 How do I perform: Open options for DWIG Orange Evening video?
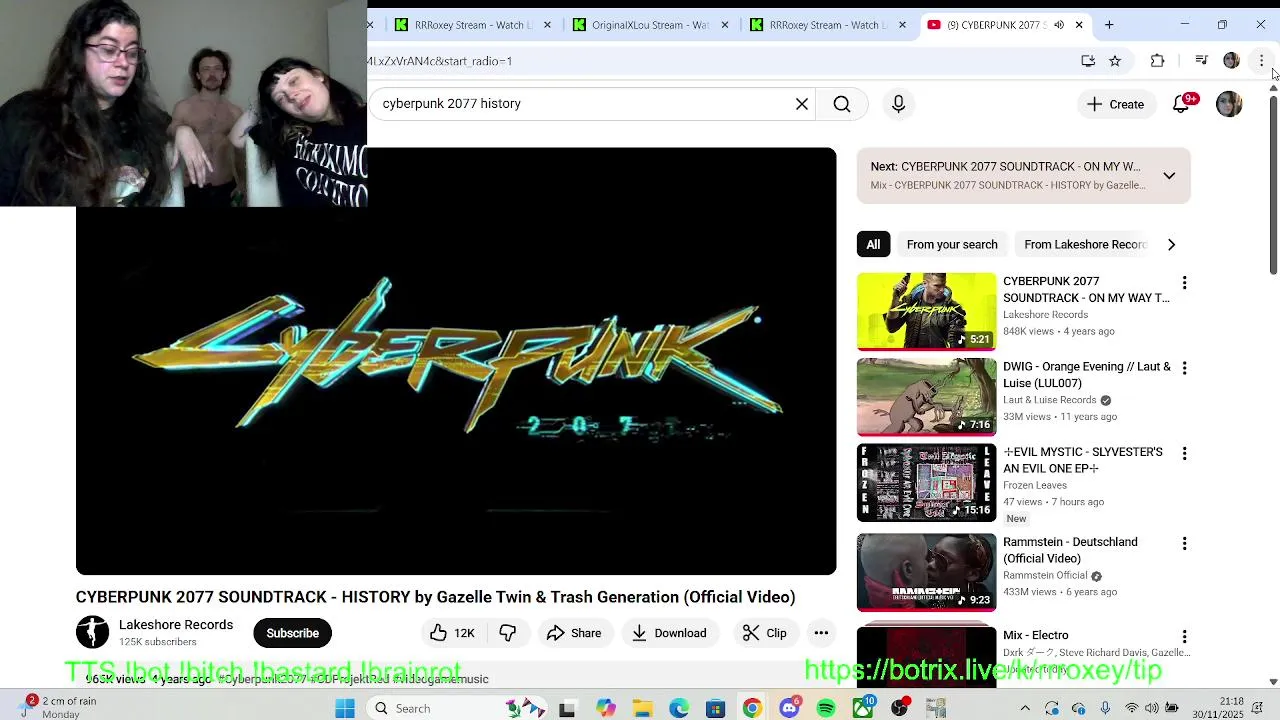1184,368
